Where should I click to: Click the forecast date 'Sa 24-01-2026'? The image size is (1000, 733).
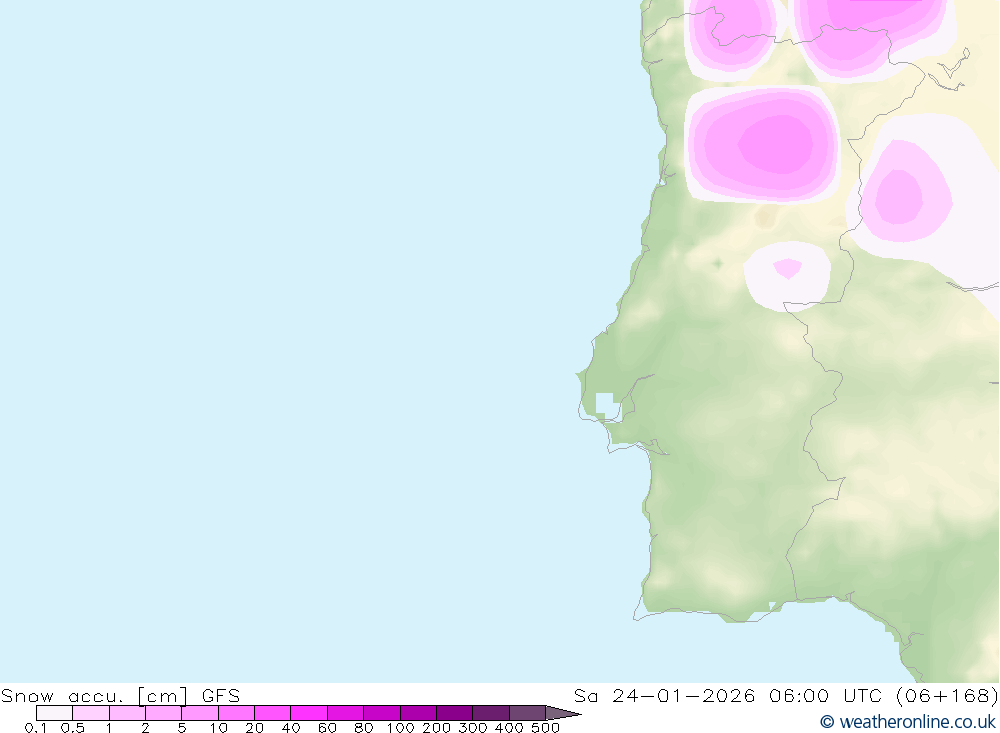[x=665, y=695]
